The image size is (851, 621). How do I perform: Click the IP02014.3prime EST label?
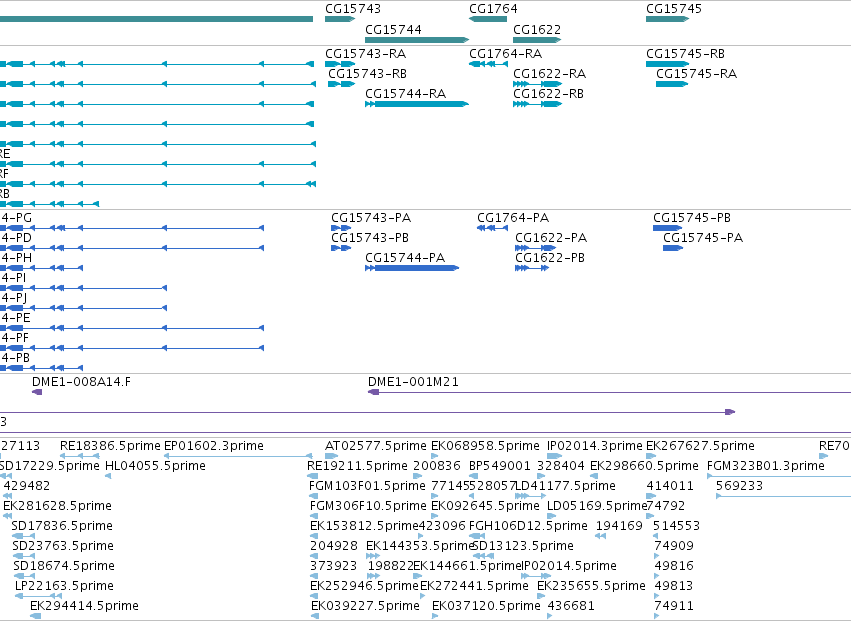[595, 446]
